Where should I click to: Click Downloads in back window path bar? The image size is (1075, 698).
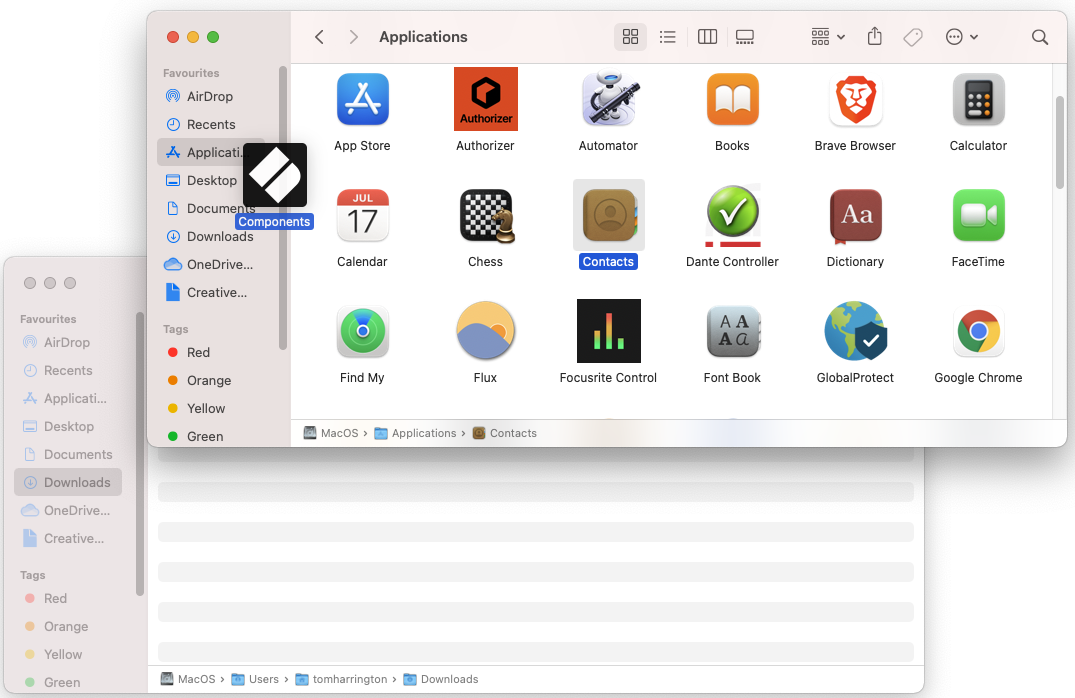(x=441, y=679)
